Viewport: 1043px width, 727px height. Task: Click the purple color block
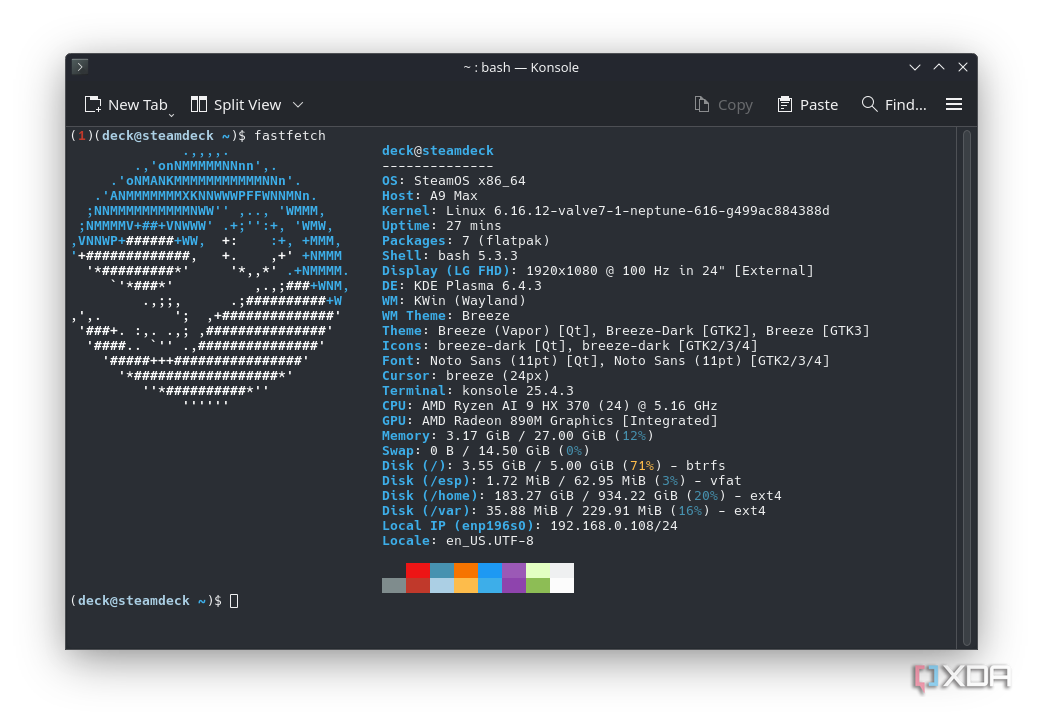tap(514, 570)
